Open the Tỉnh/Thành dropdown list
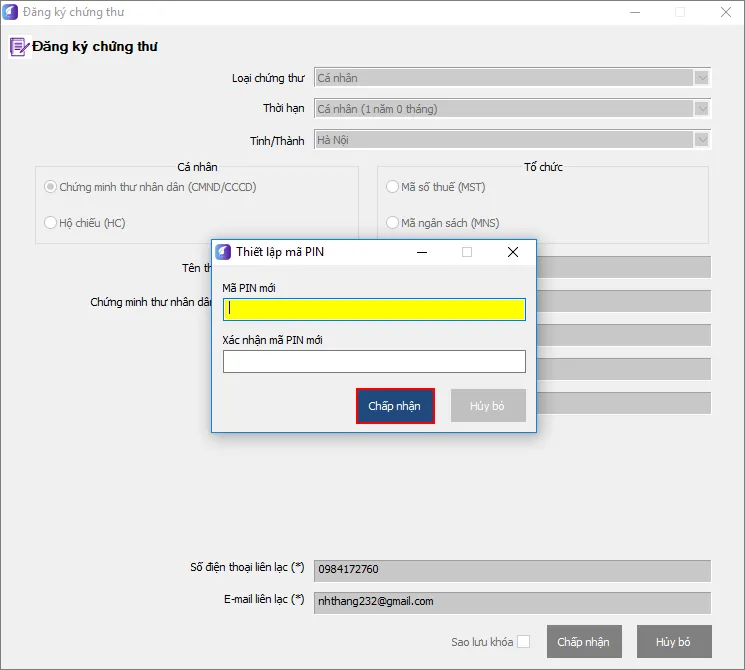This screenshot has width=745, height=670. tap(702, 141)
